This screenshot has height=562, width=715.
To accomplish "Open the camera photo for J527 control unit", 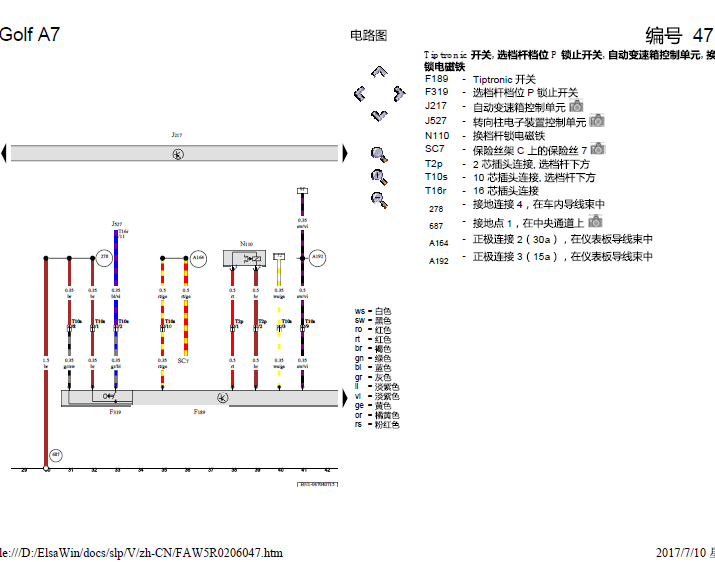I will [597, 121].
